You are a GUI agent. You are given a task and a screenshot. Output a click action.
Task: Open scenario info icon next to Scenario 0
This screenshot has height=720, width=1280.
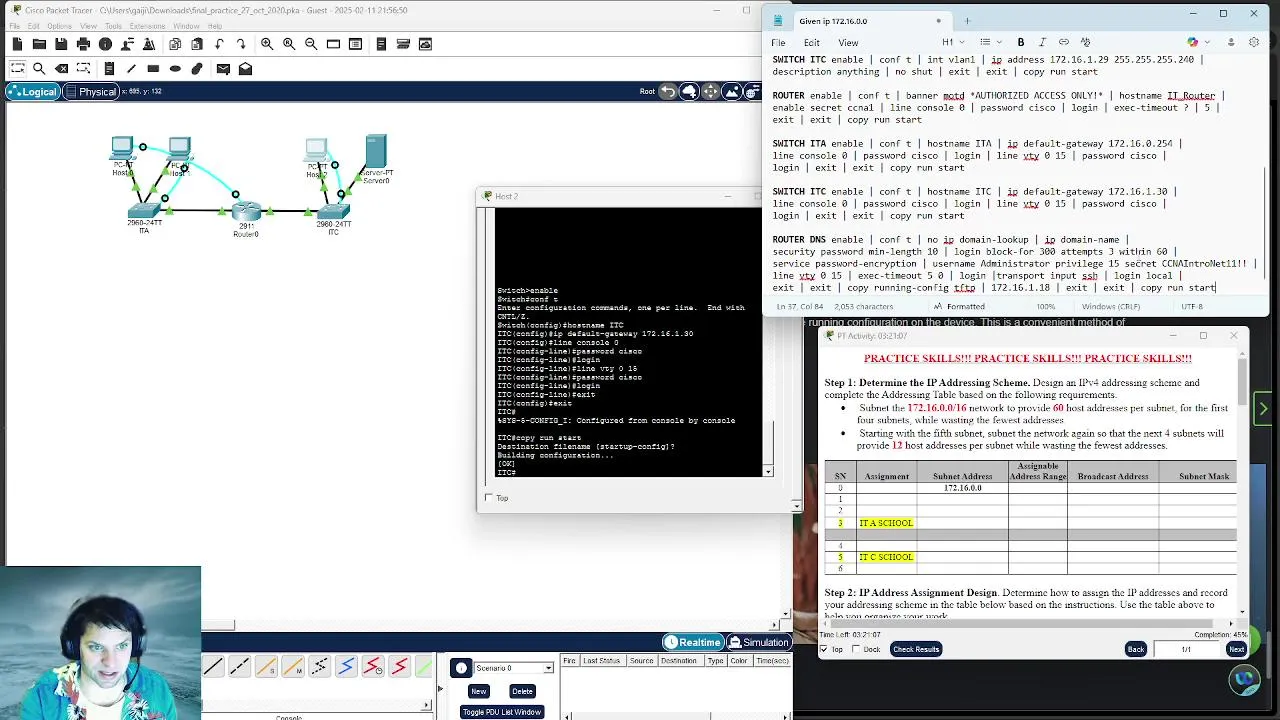tap(461, 668)
